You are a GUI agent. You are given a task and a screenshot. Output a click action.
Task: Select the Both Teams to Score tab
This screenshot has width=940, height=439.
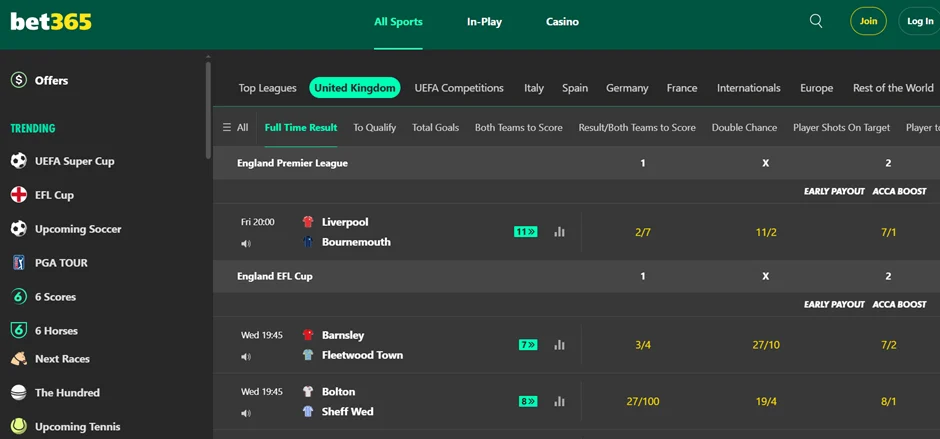click(518, 128)
